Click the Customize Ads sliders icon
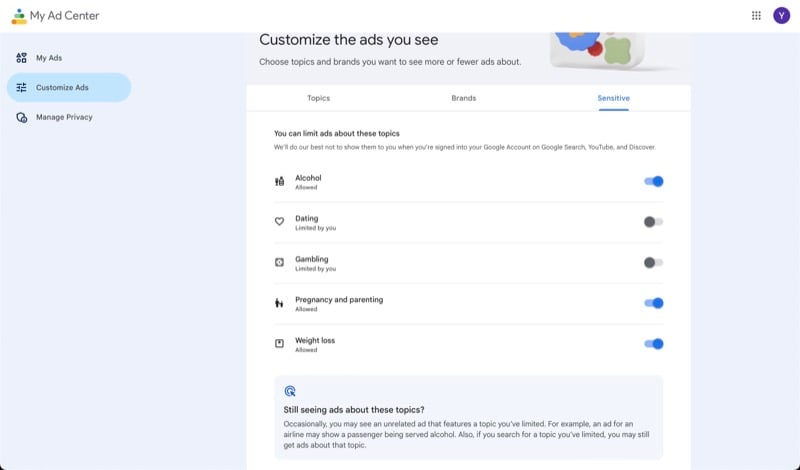This screenshot has width=800, height=470. pos(22,88)
